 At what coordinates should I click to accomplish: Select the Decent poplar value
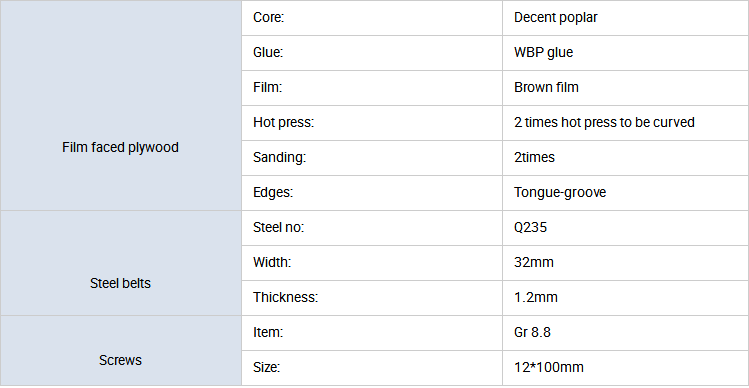(556, 18)
